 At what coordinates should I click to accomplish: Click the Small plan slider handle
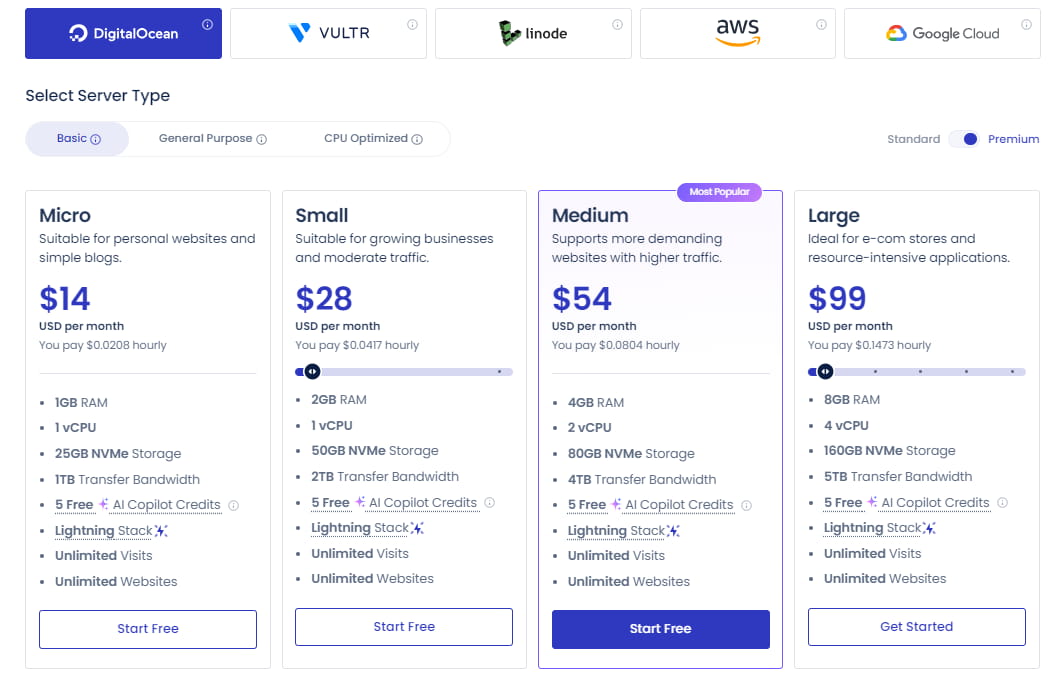[x=313, y=371]
